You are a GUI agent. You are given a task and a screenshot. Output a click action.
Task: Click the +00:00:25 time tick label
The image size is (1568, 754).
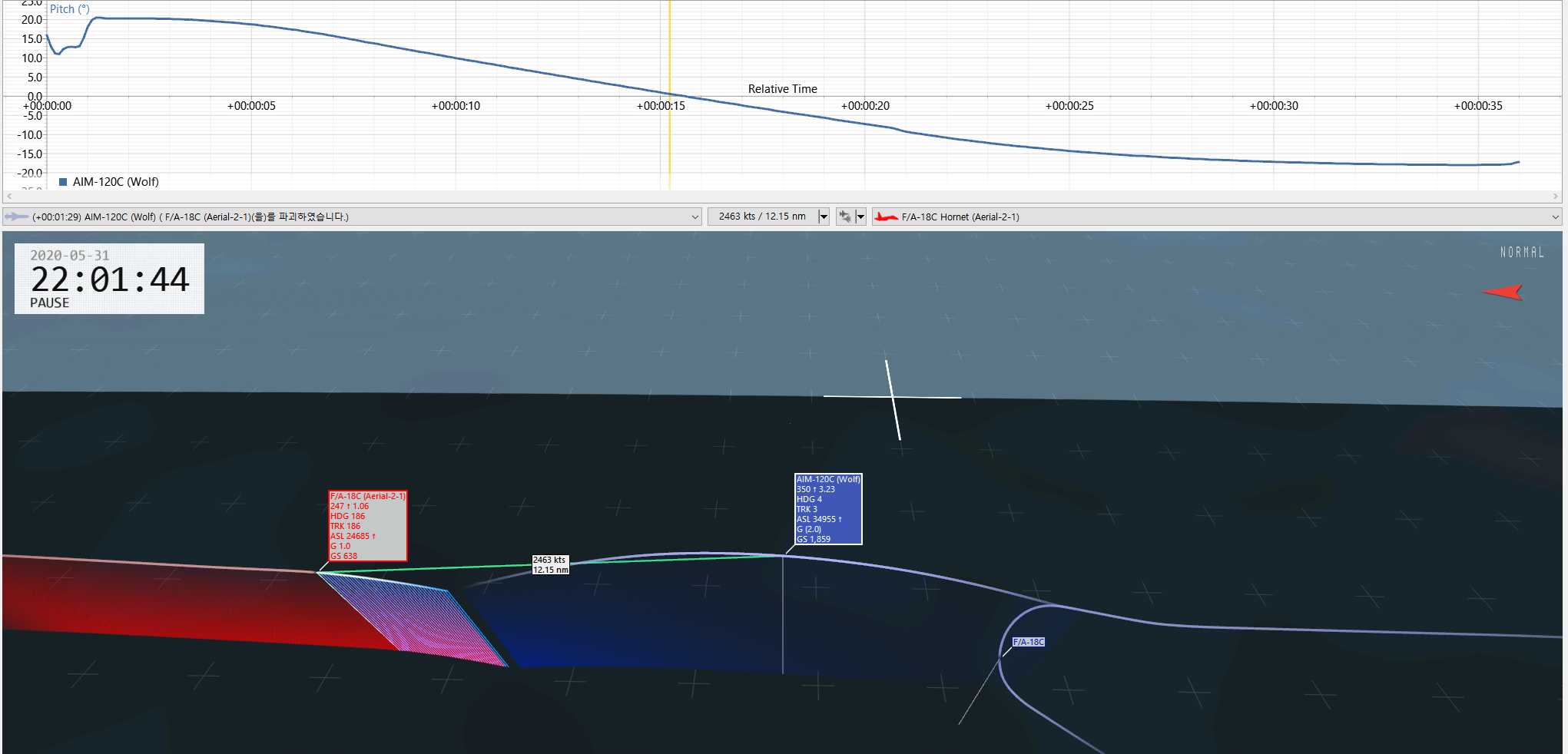(1069, 106)
